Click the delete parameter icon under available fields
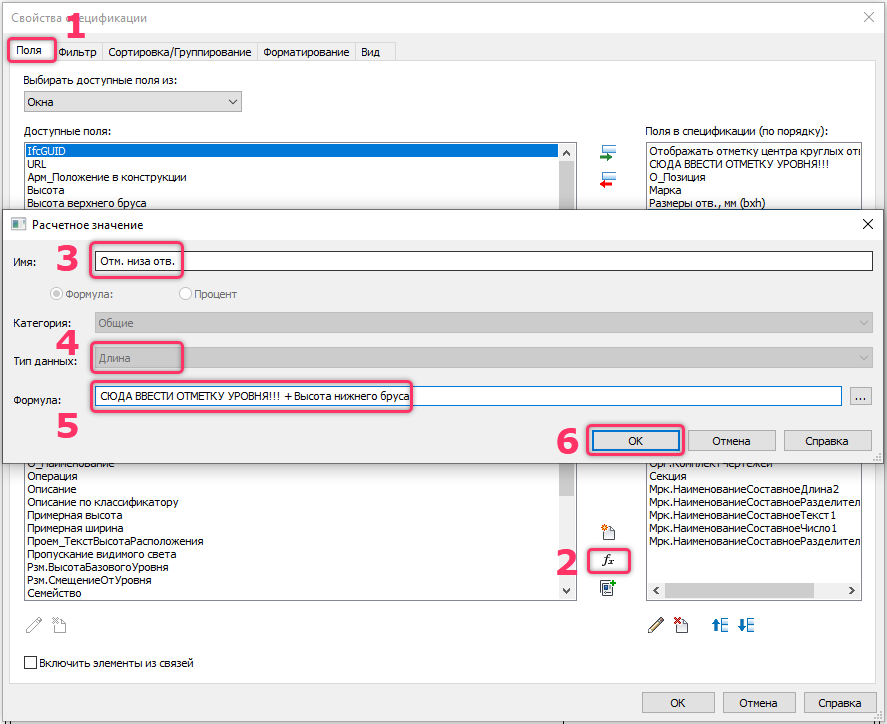Viewport: 887px width, 724px height. pyautogui.click(x=59, y=625)
